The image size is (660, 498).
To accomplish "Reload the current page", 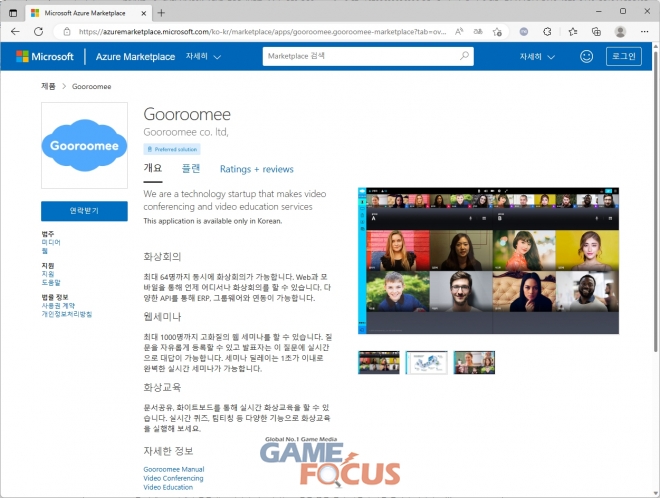I will click(x=39, y=32).
